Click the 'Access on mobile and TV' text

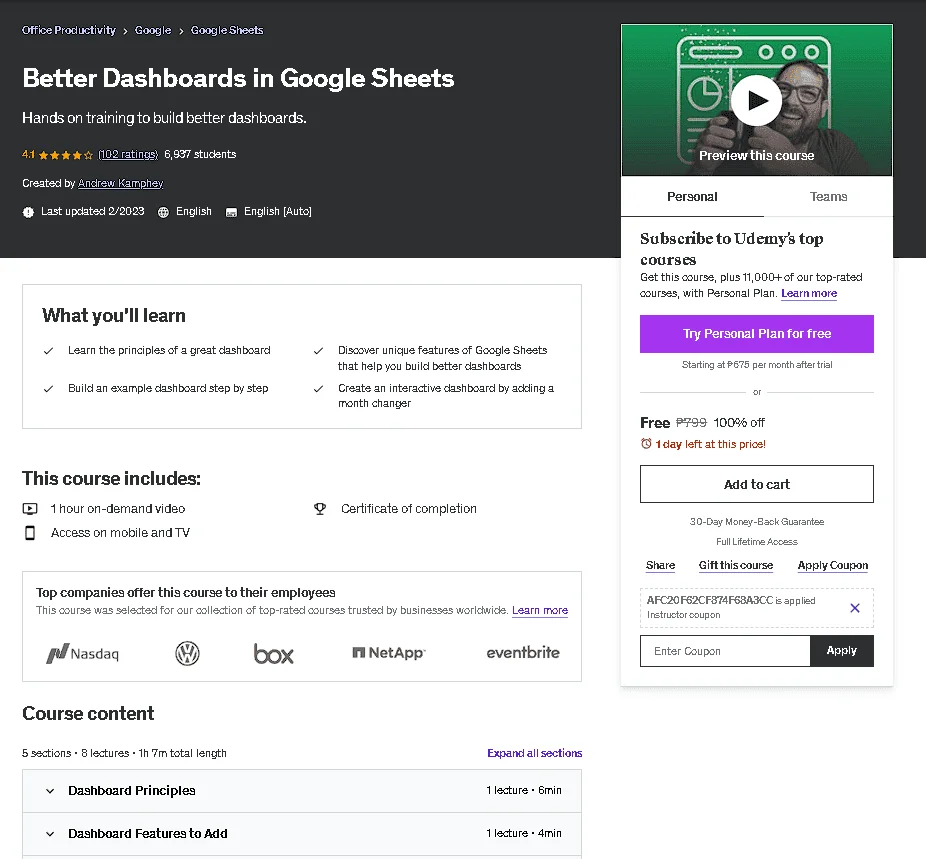pyautogui.click(x=120, y=533)
